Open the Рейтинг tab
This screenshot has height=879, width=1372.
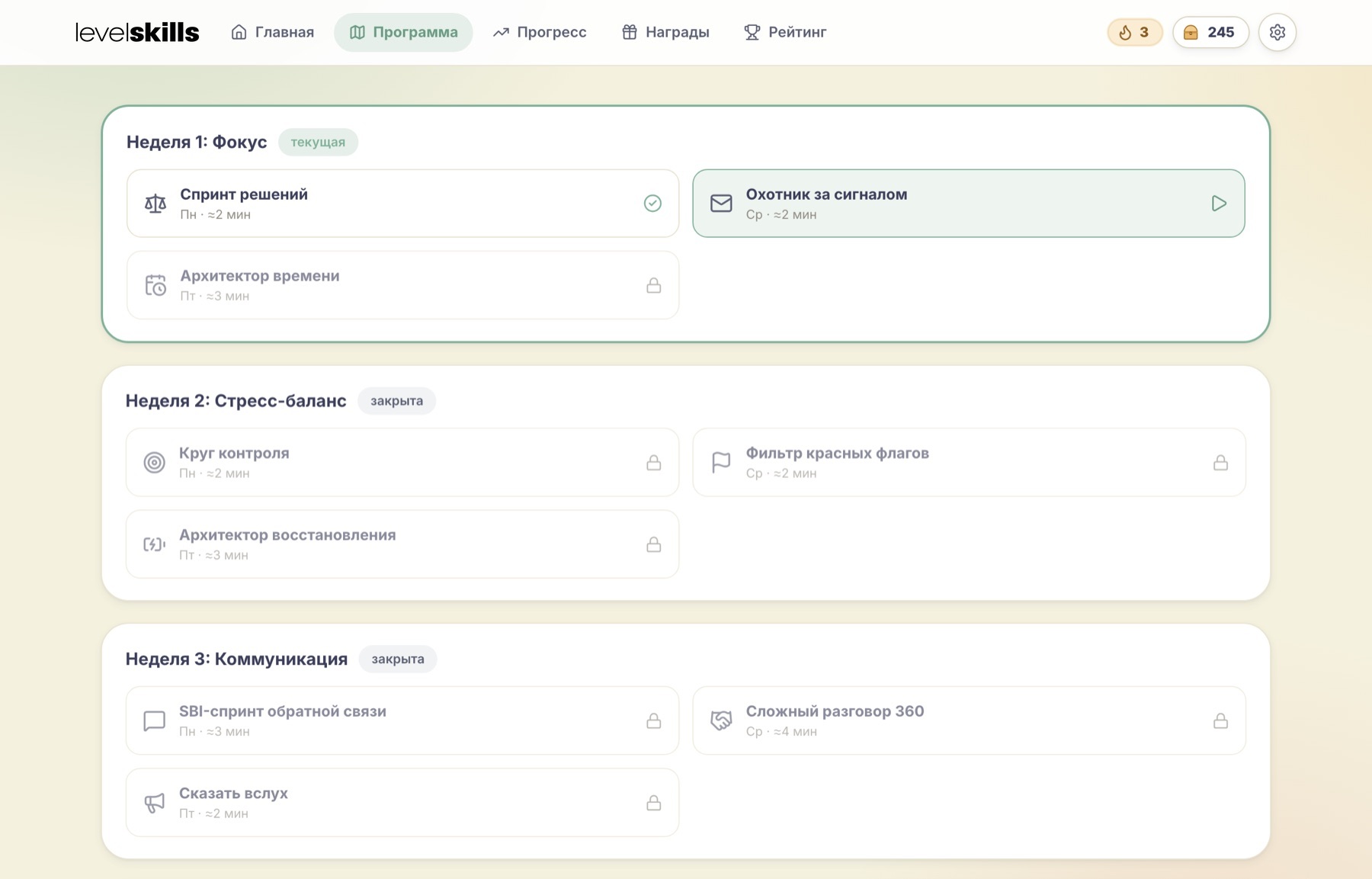(x=785, y=32)
